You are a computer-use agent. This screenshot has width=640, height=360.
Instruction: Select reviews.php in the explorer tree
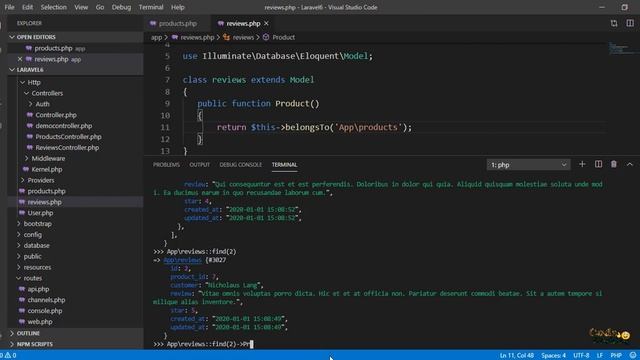point(44,202)
